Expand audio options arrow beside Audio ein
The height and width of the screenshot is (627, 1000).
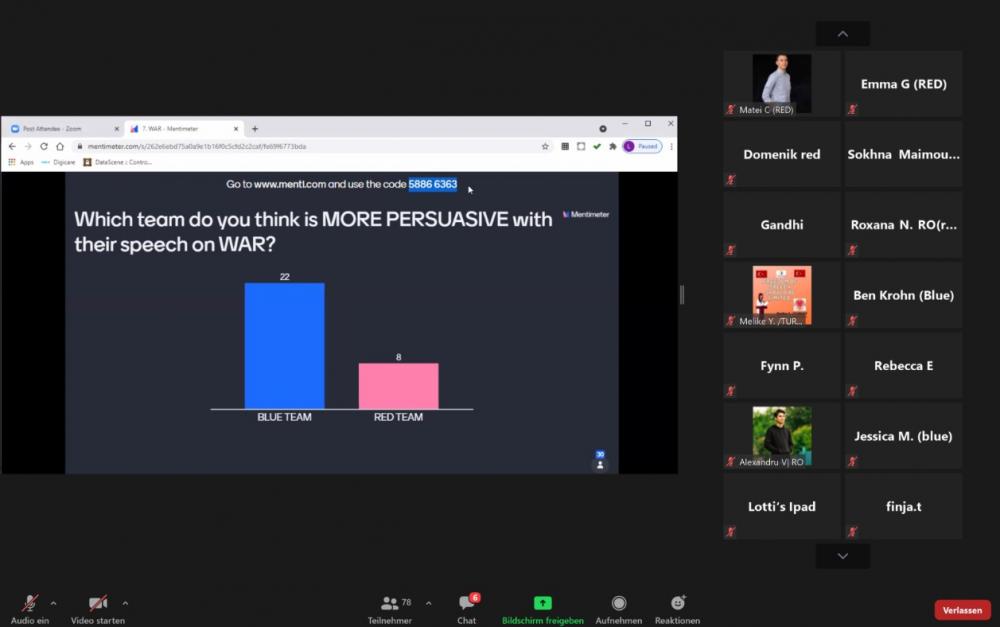tap(53, 603)
